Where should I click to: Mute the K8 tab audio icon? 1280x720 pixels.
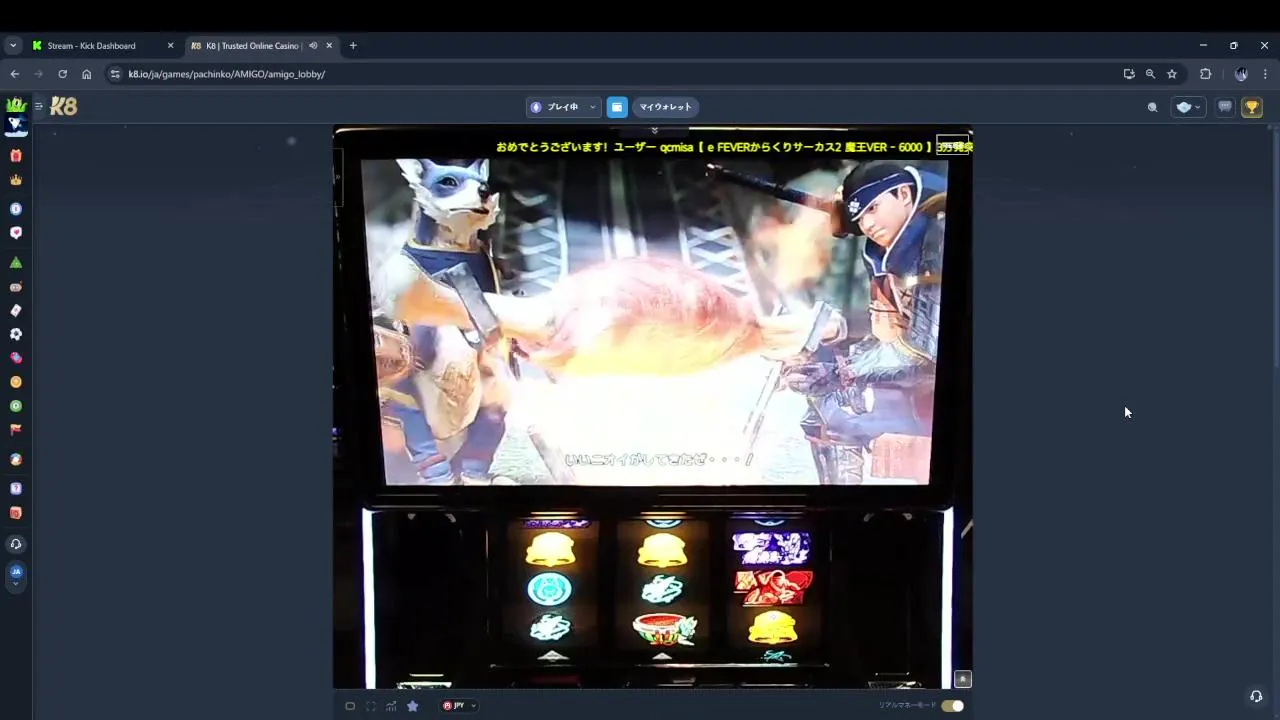(x=313, y=46)
